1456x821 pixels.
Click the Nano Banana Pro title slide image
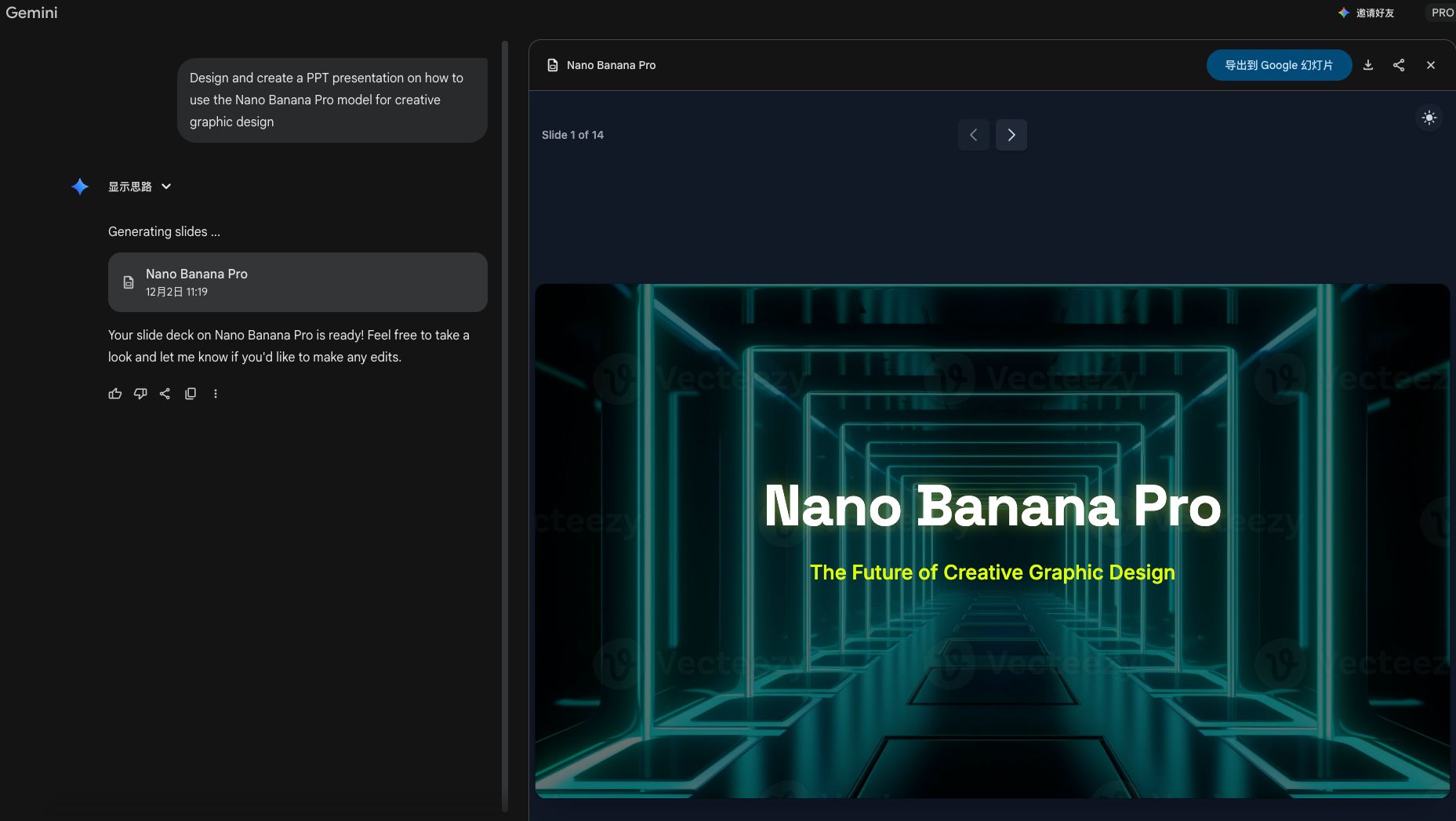(x=992, y=540)
